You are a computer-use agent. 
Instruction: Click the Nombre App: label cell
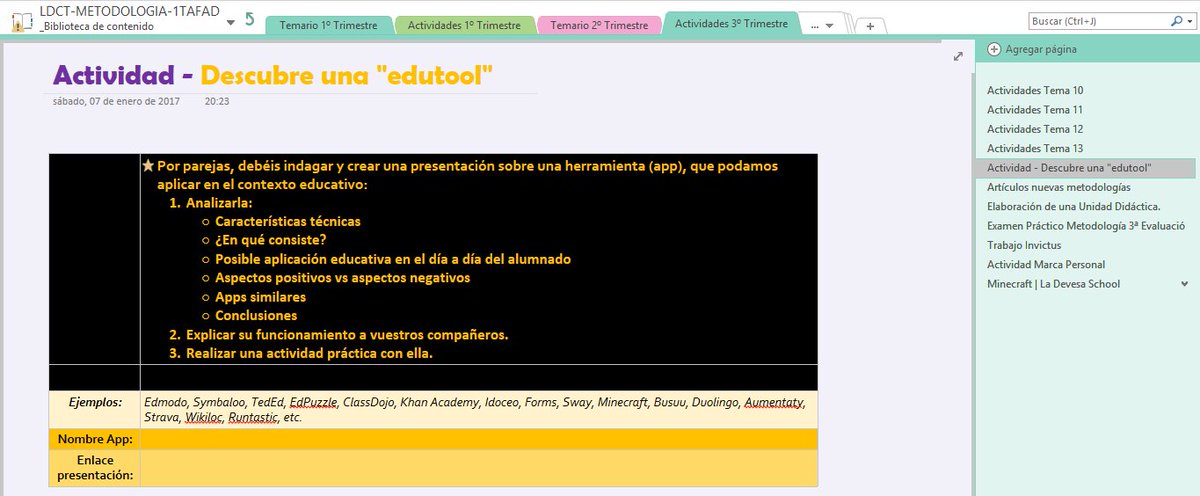(95, 439)
